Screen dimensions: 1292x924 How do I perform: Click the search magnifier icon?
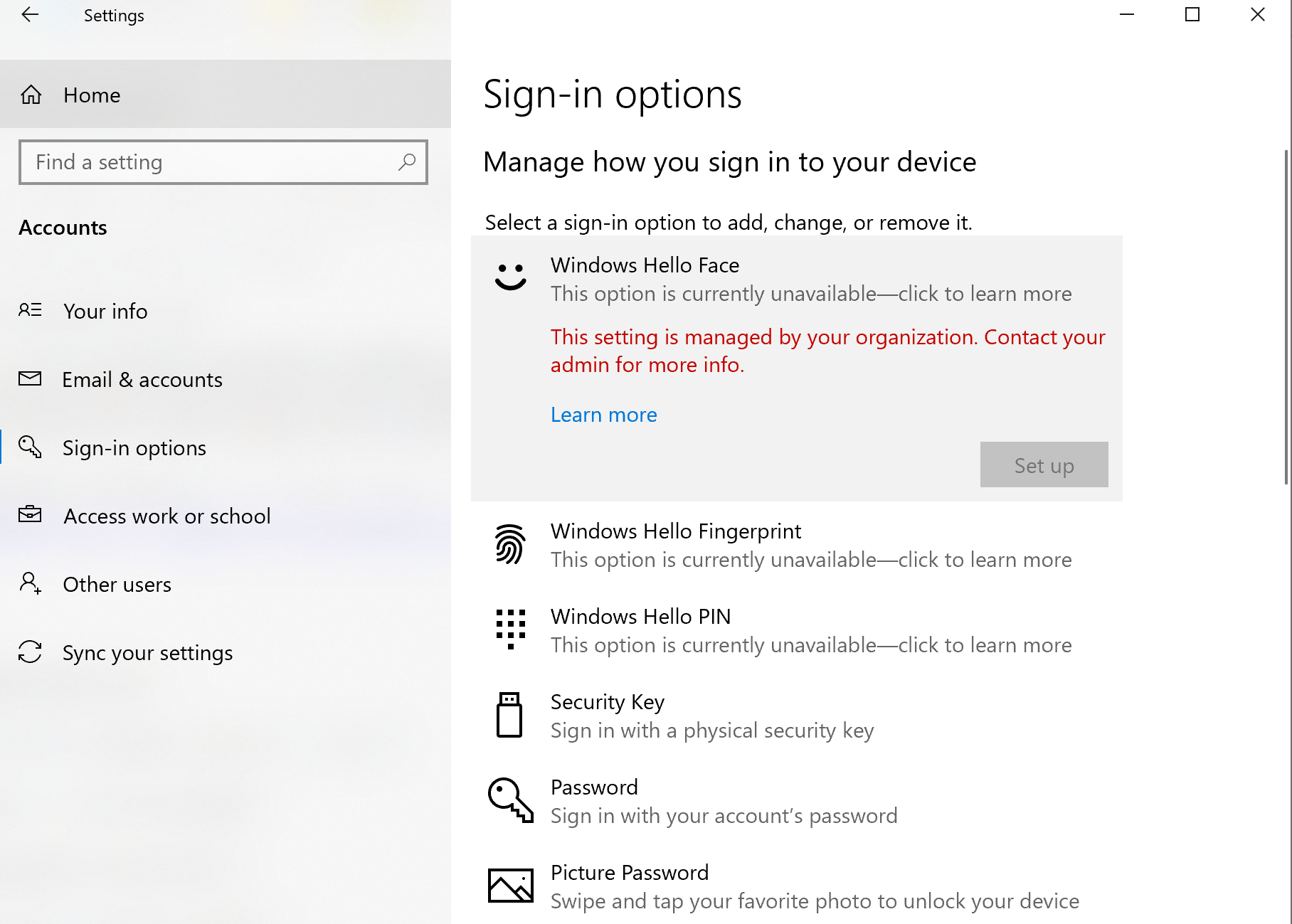pyautogui.click(x=407, y=162)
